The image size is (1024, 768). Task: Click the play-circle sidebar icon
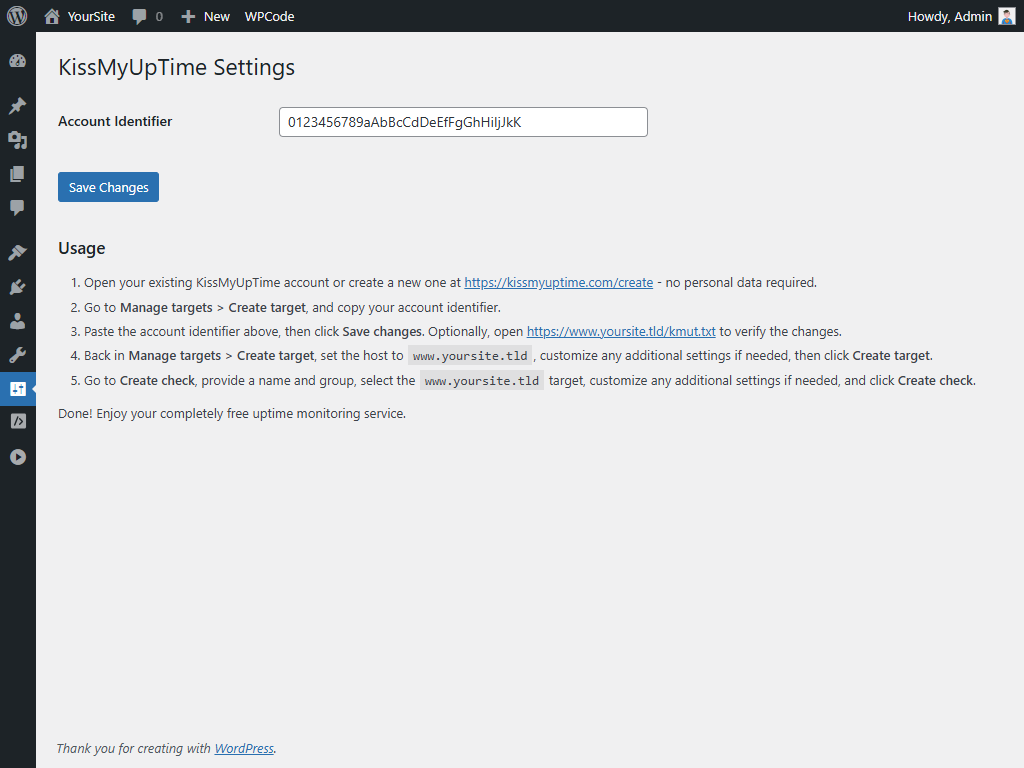pos(18,456)
